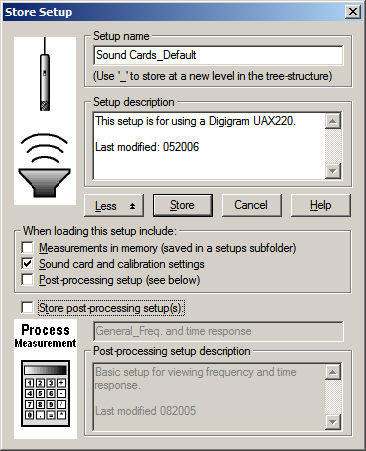The height and width of the screenshot is (451, 366).
Task: Uncheck Sound card and calibration settings
Action: coord(27,264)
